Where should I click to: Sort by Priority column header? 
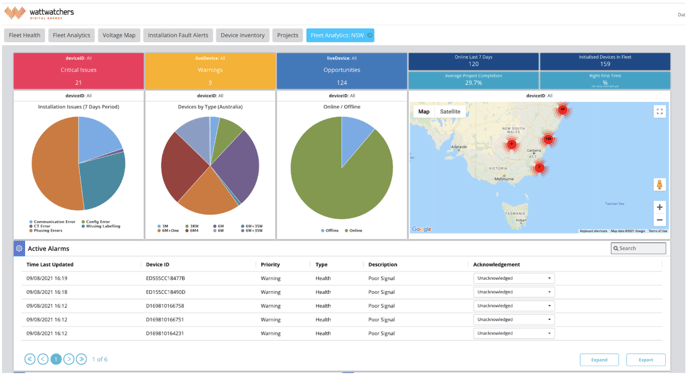pos(270,264)
